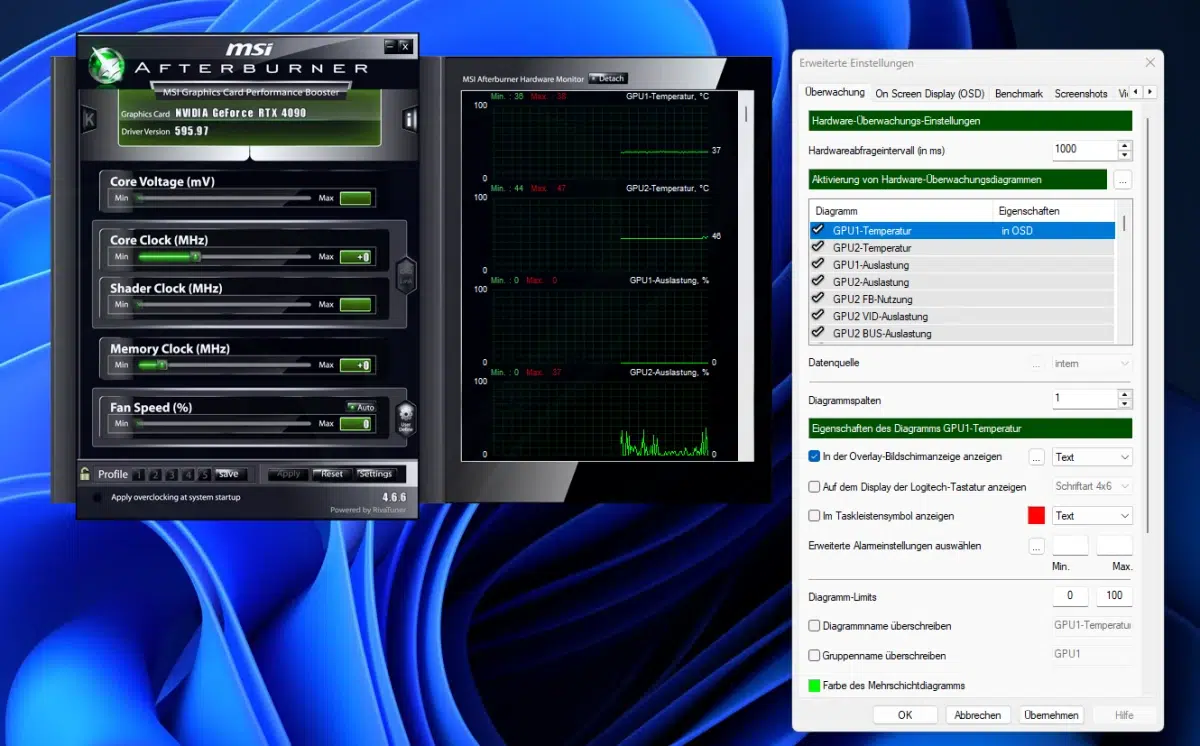Click the Diagramm-Limits maximum field showing 100
The width and height of the screenshot is (1200, 746).
[x=1114, y=596]
